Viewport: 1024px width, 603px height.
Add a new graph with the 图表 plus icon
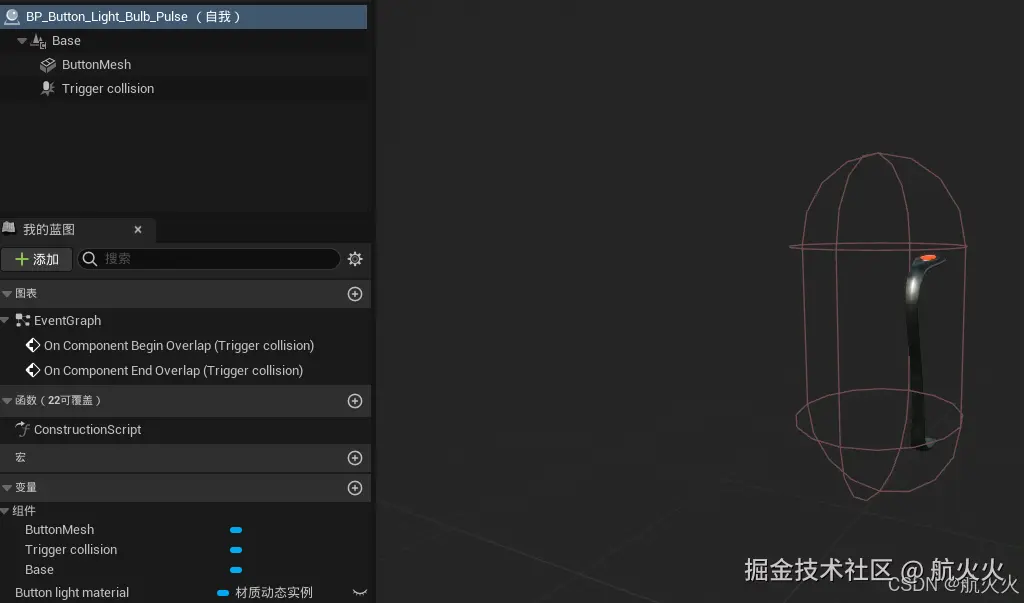(x=355, y=293)
